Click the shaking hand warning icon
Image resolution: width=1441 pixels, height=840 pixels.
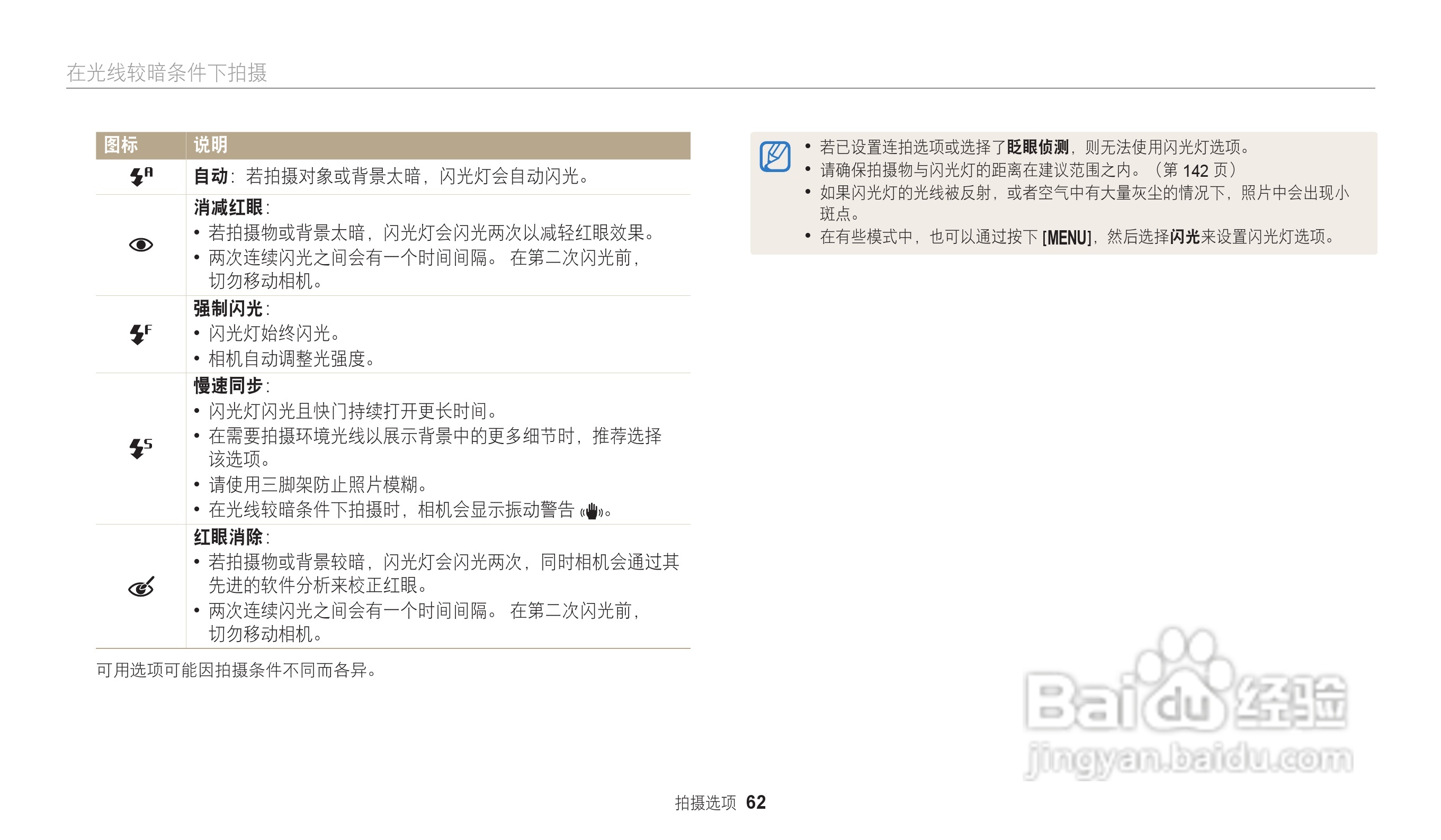(x=591, y=511)
